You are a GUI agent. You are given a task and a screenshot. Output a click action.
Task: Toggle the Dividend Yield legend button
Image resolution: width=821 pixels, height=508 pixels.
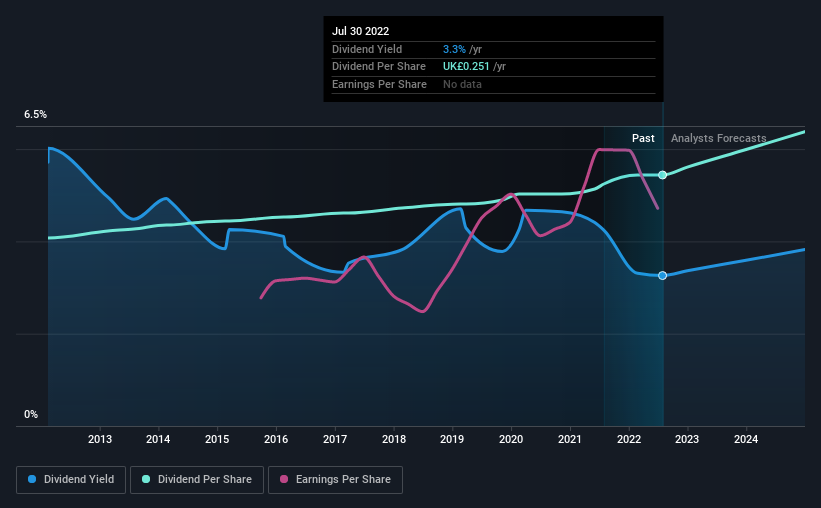click(71, 480)
